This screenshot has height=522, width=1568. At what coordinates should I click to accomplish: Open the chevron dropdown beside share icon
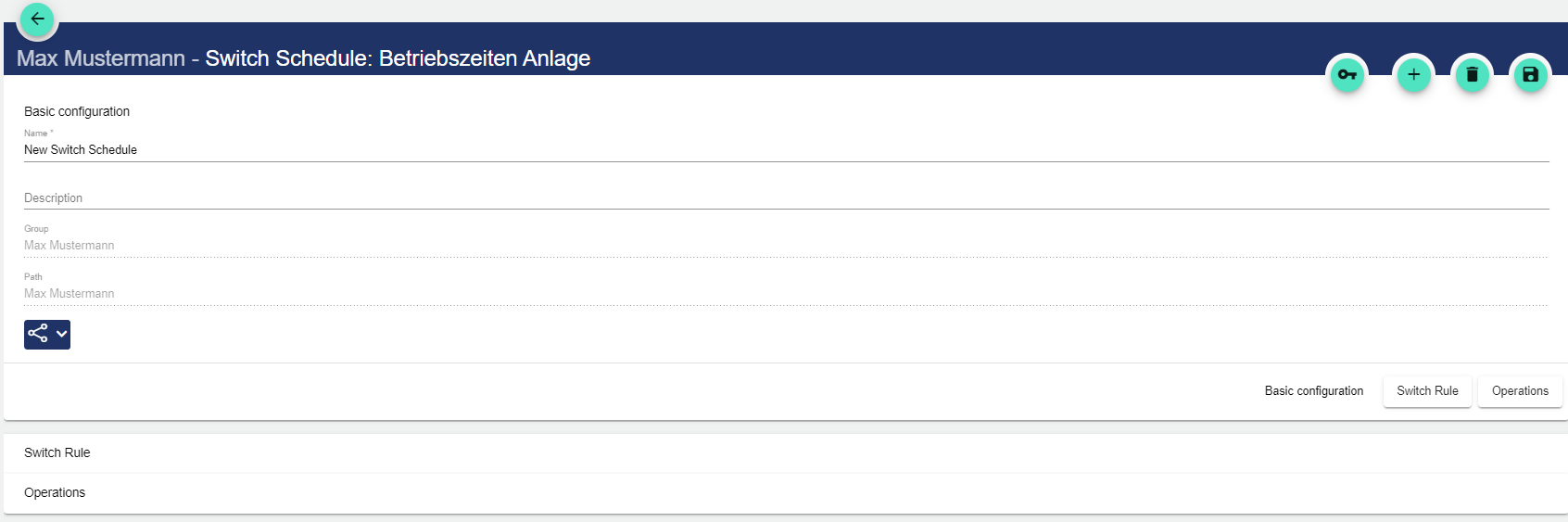pyautogui.click(x=61, y=334)
